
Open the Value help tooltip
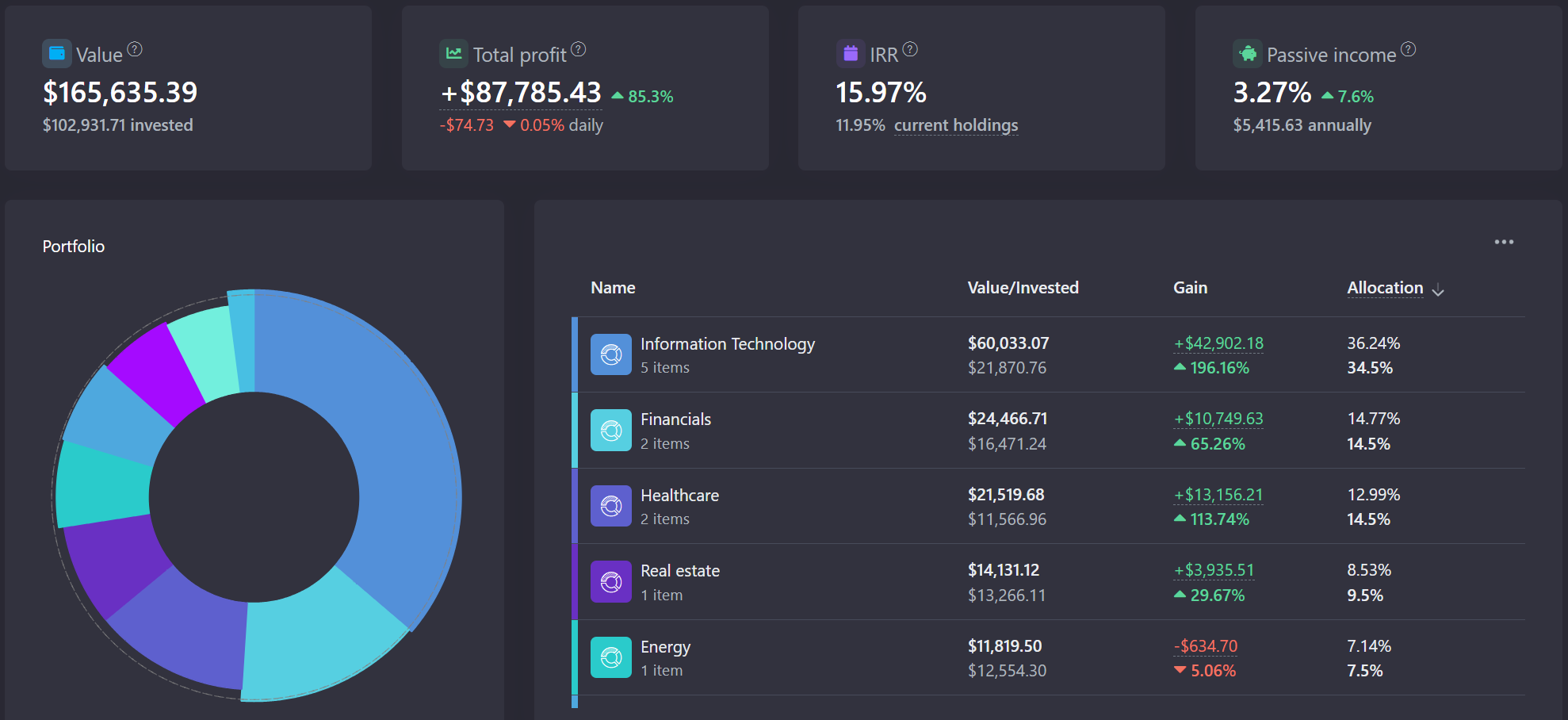[136, 50]
